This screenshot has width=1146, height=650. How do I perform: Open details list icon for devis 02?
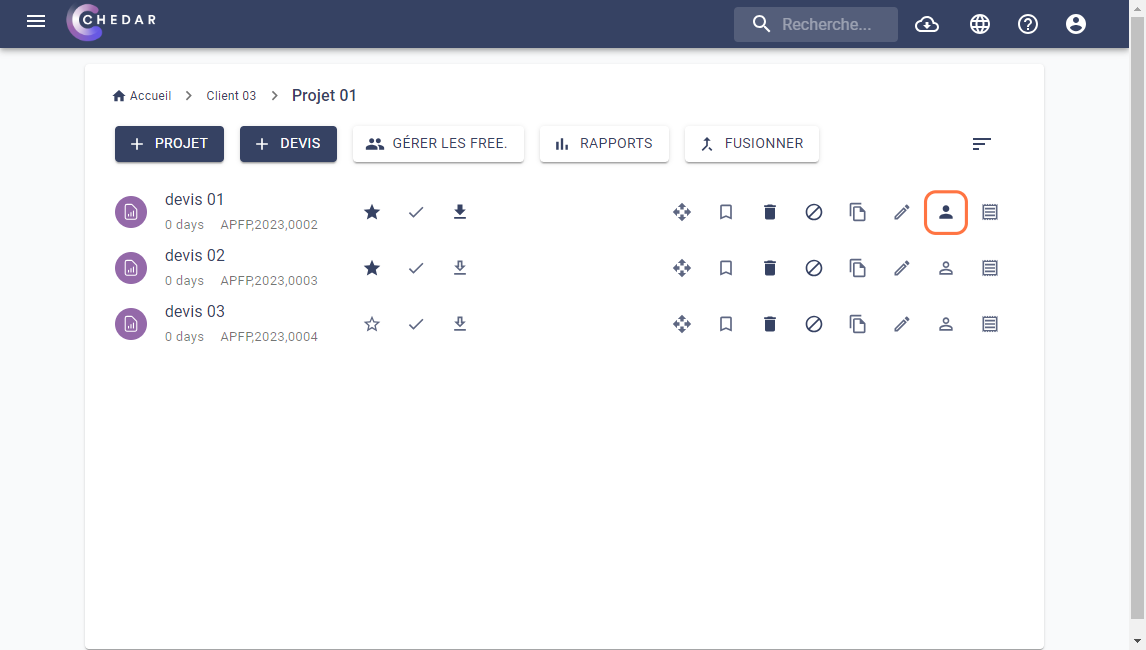[x=990, y=268]
